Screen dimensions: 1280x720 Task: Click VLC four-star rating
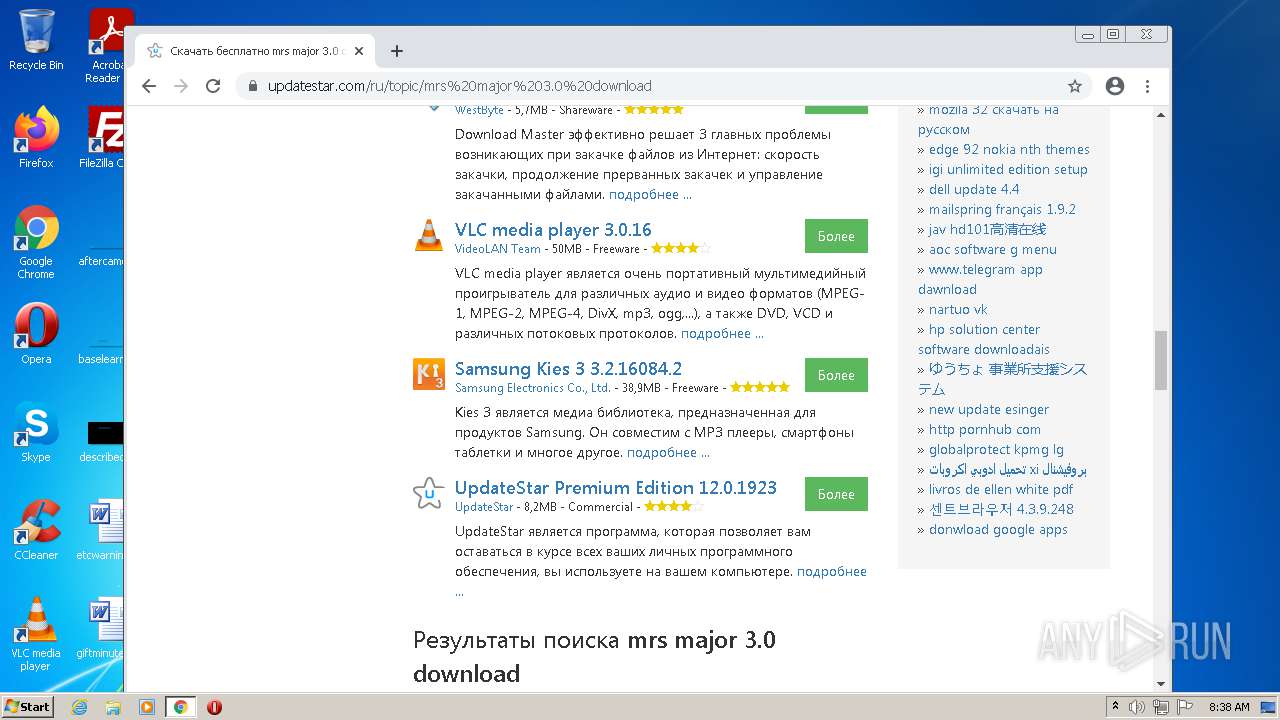point(680,248)
